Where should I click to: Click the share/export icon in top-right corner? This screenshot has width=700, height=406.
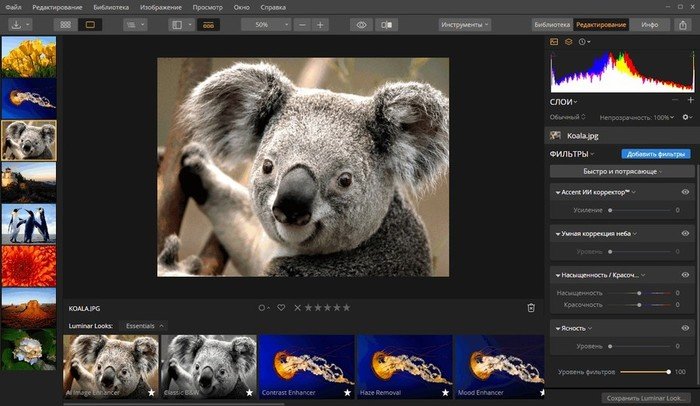[x=681, y=23]
